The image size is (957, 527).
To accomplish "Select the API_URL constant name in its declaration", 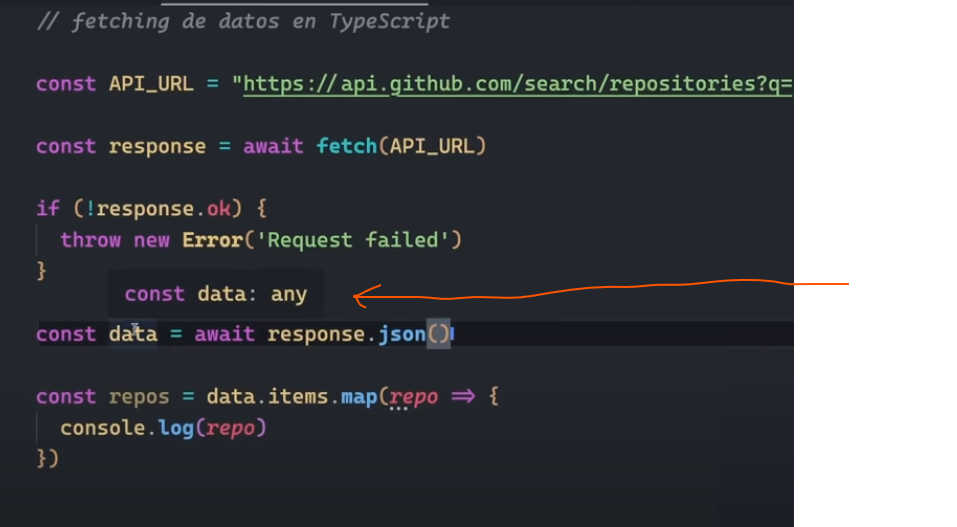I will pyautogui.click(x=150, y=84).
